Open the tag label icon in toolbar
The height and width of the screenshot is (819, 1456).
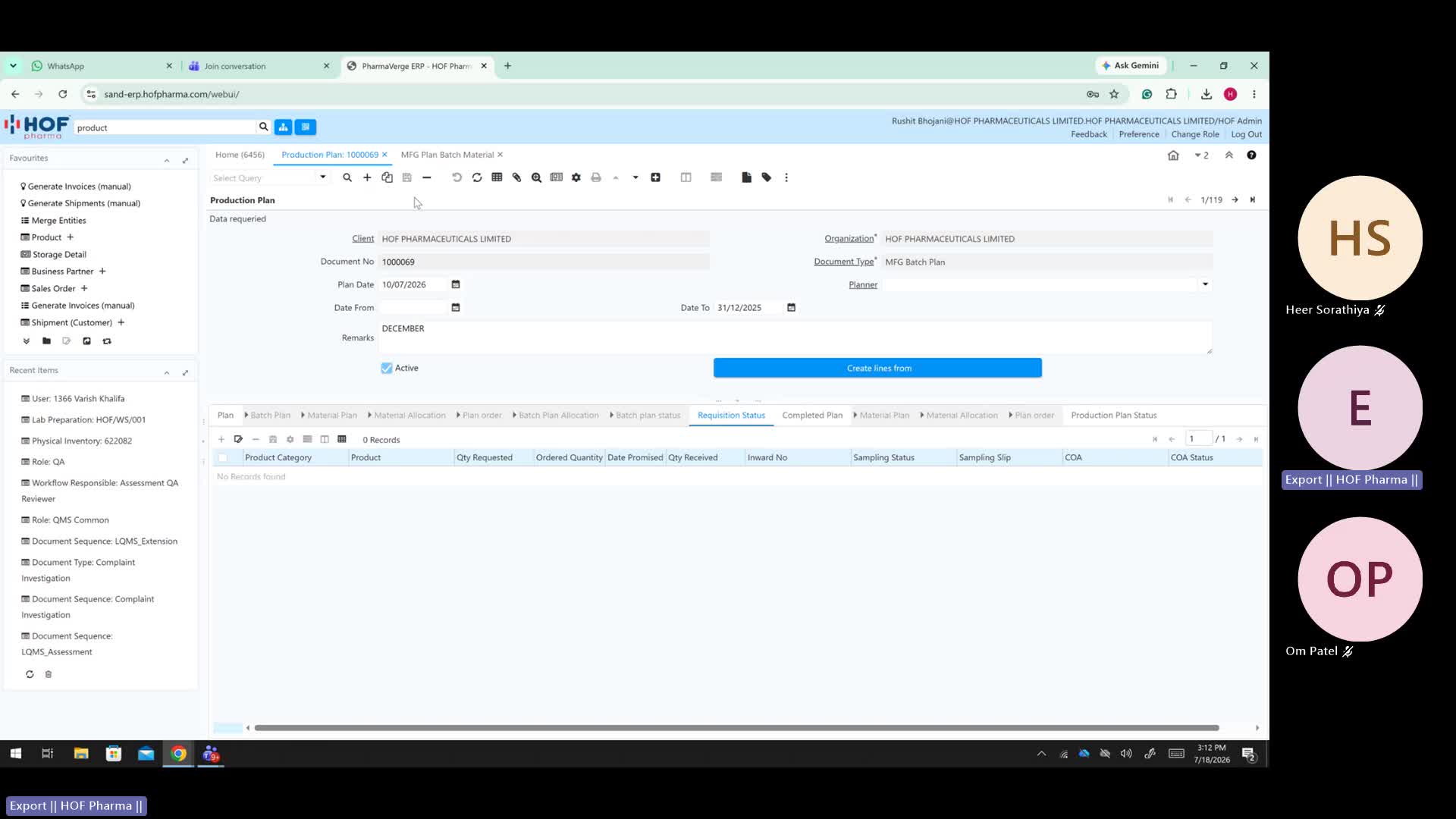coord(767,177)
